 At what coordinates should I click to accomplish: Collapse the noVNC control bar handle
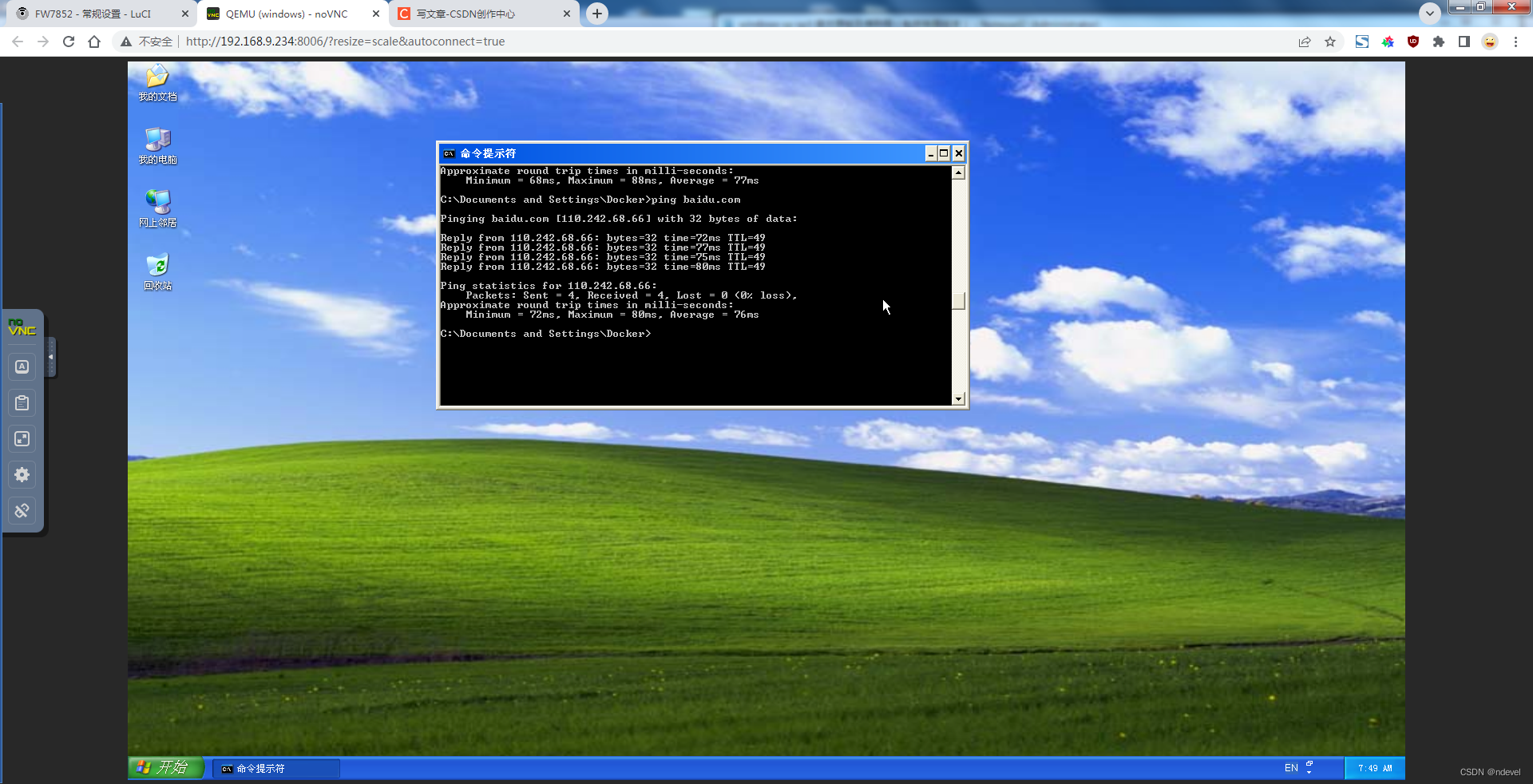coord(51,357)
